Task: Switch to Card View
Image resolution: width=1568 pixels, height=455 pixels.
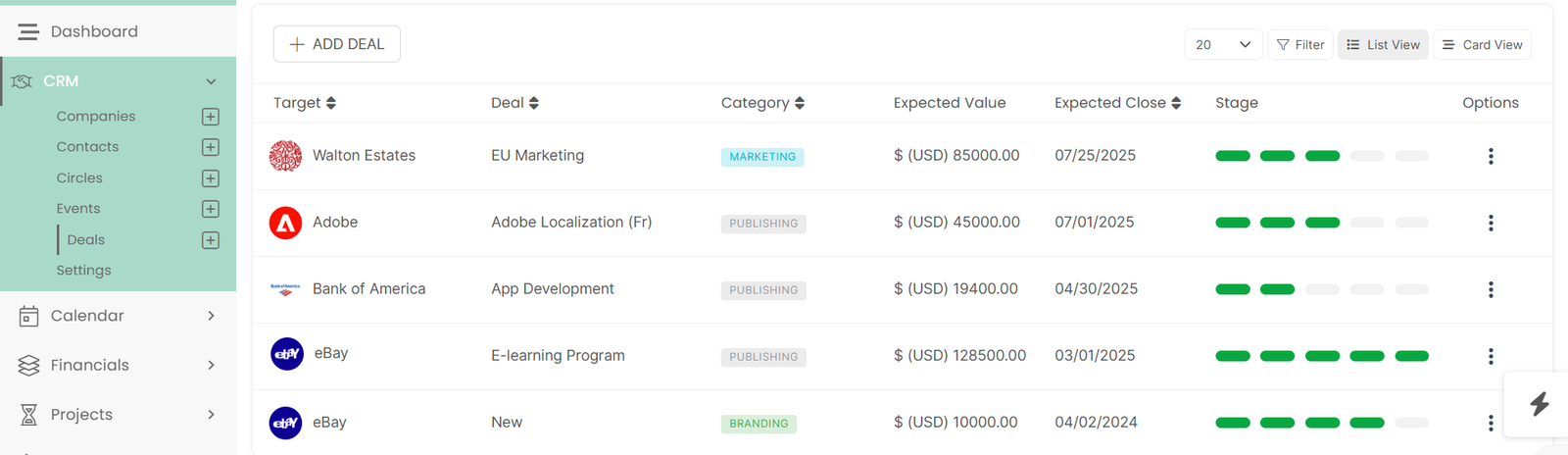Action: pos(1481,45)
